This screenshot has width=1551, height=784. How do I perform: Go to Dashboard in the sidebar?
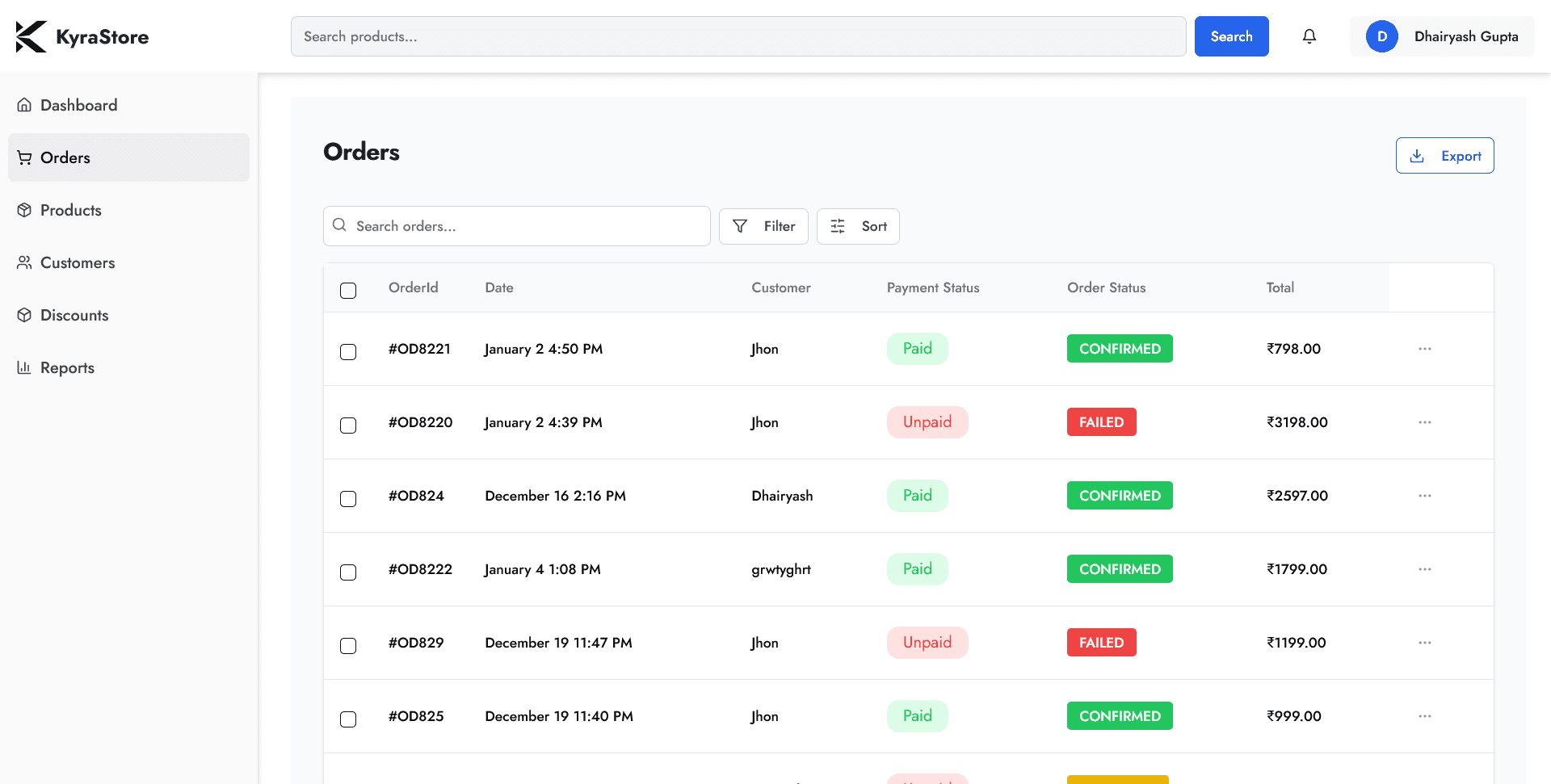pyautogui.click(x=128, y=105)
